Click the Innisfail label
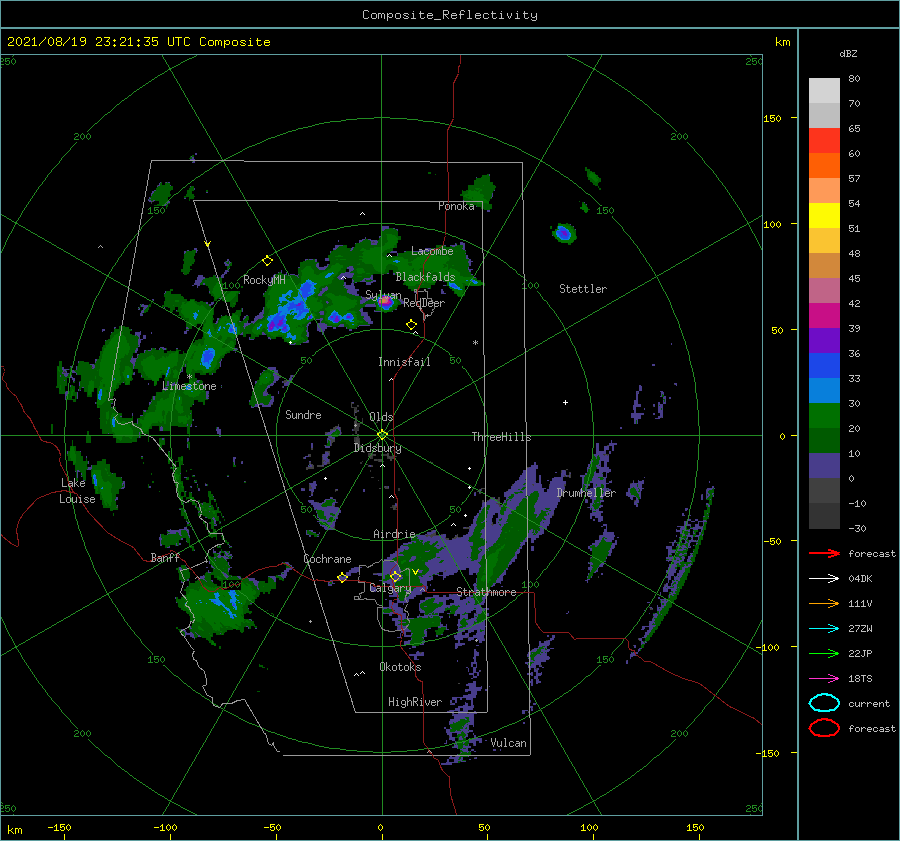This screenshot has height=841, width=900. 404,362
